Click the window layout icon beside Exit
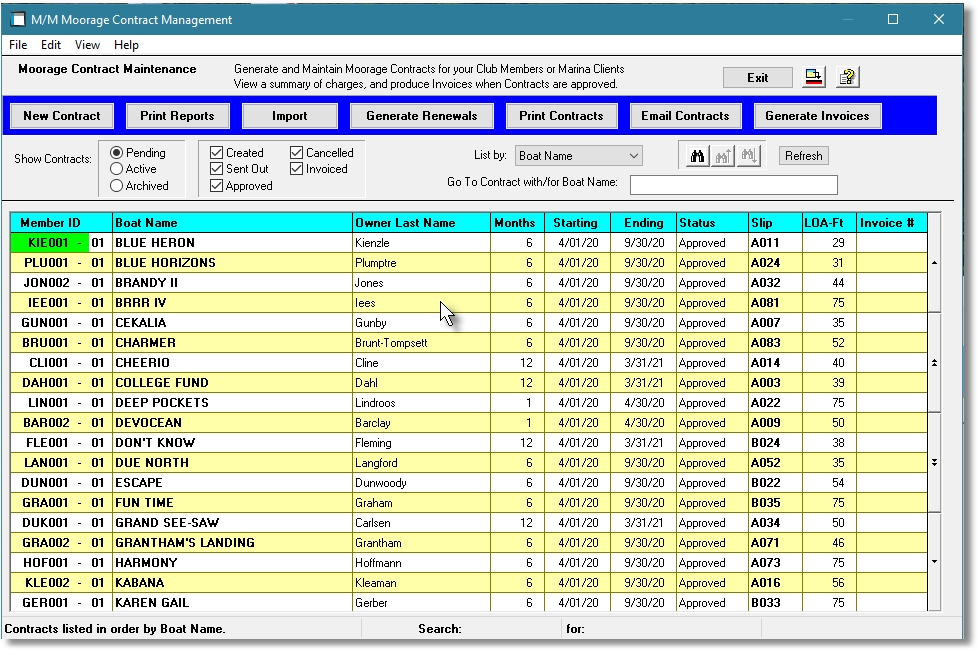The width and height of the screenshot is (977, 652). (814, 78)
